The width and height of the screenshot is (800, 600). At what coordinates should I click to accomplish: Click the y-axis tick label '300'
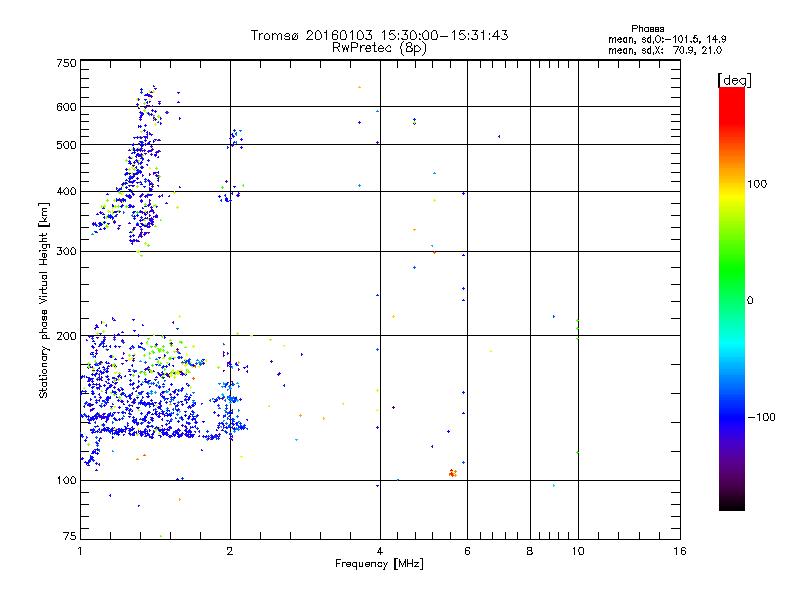coord(66,252)
